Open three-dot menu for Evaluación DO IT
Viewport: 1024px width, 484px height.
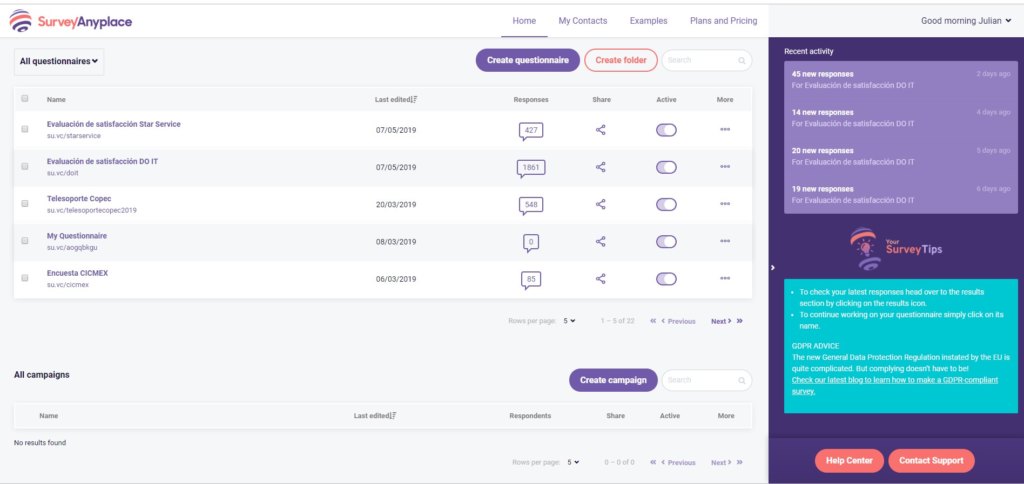pos(725,167)
